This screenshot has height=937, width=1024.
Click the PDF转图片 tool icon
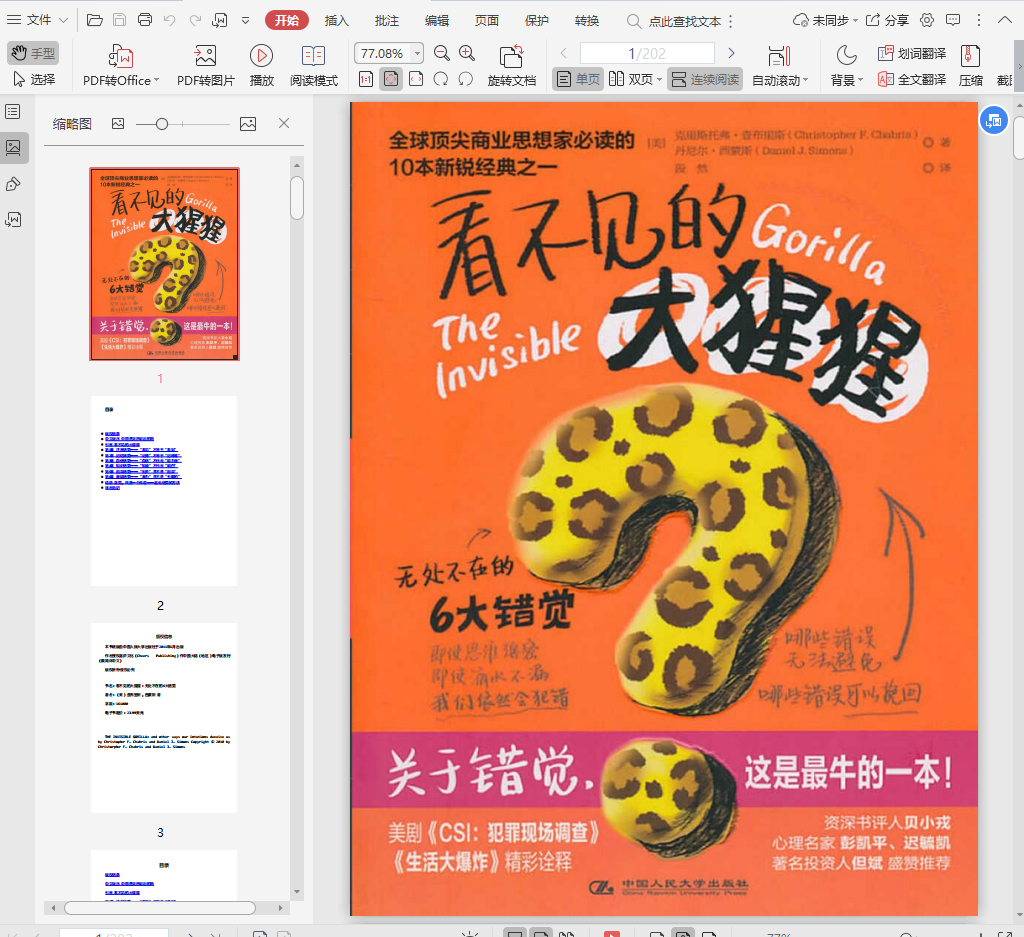[206, 57]
